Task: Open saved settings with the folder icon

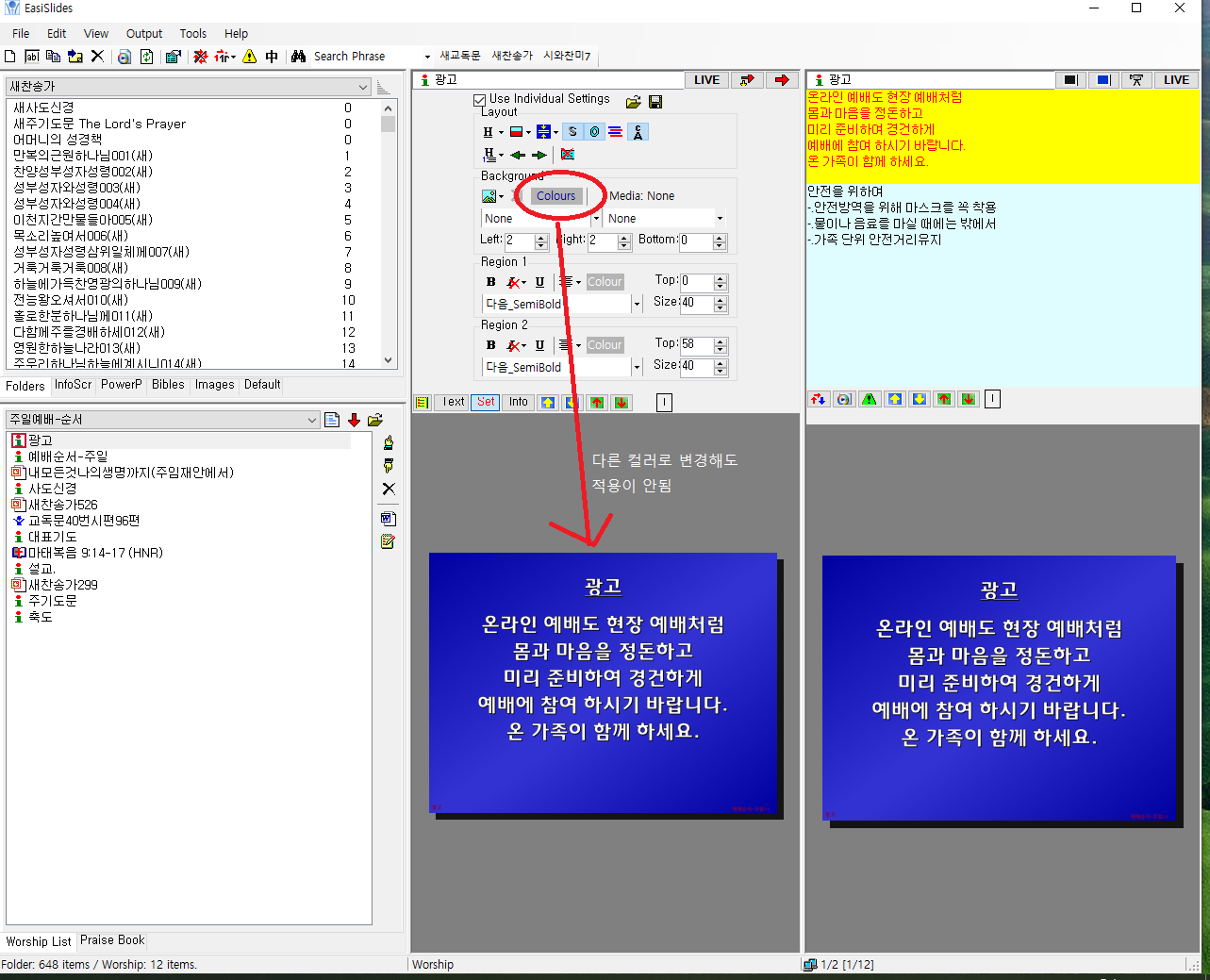Action: 634,102
